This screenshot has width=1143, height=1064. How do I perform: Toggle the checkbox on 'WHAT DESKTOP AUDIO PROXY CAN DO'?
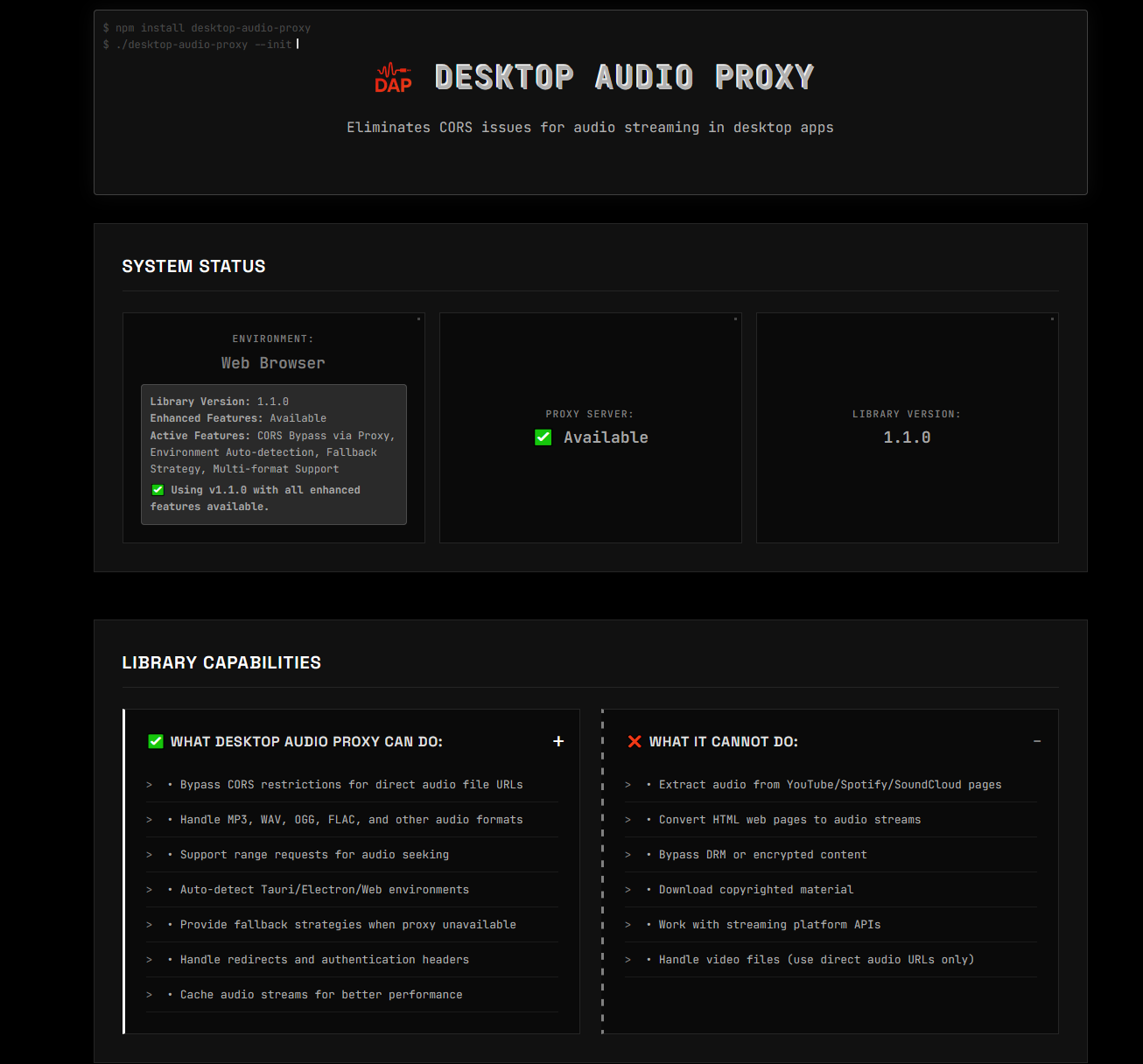[x=155, y=741]
